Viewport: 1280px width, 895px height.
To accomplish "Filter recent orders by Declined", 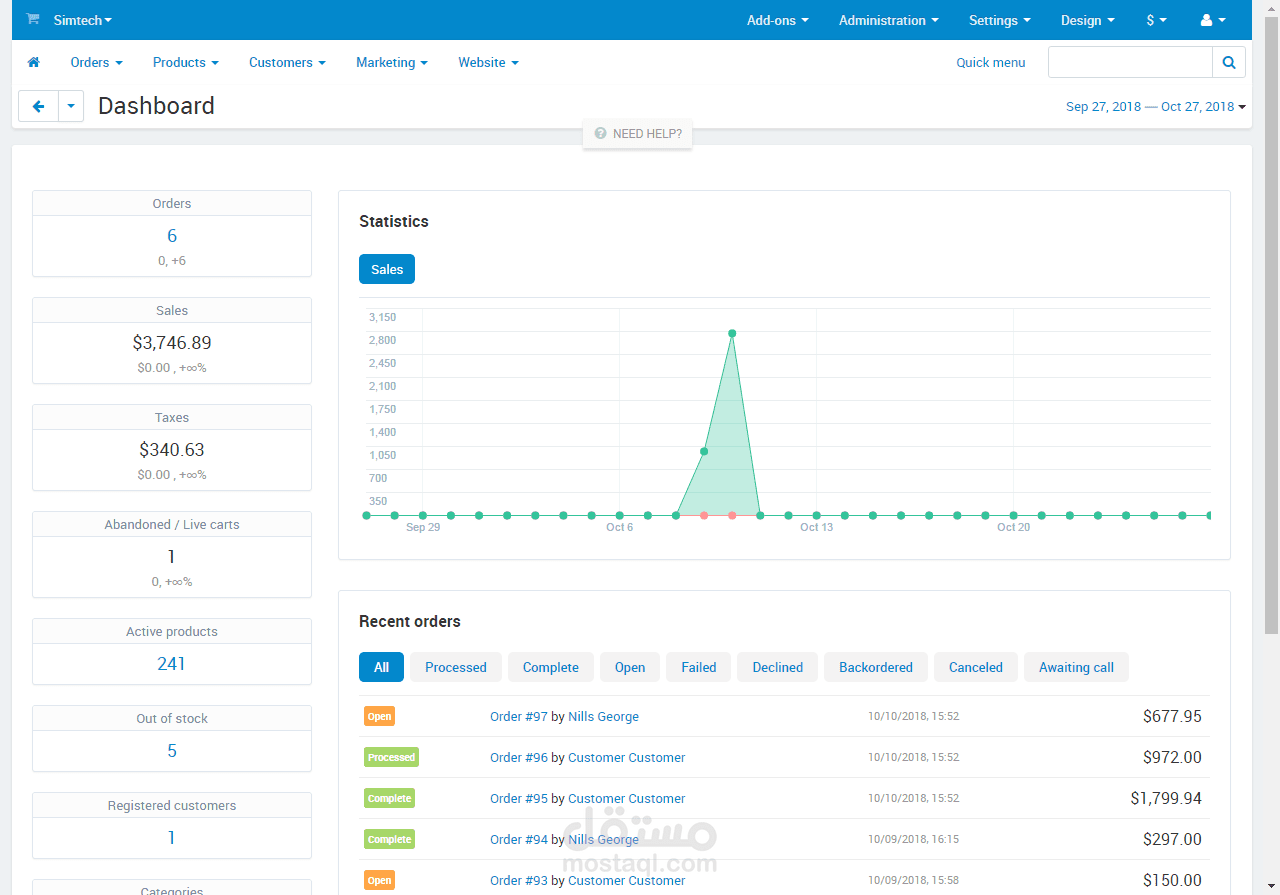I will [778, 667].
